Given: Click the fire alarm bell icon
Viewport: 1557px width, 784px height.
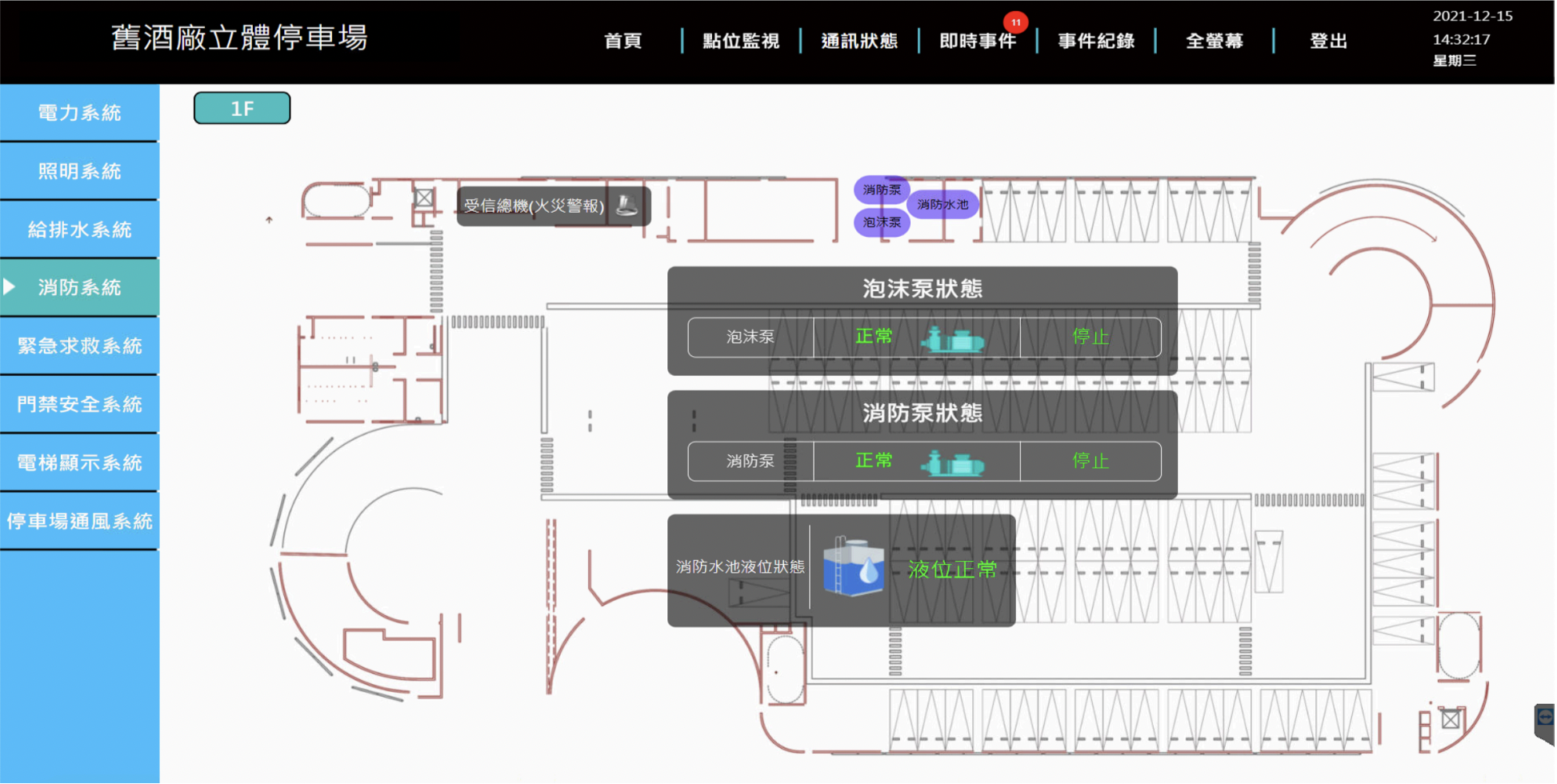Looking at the screenshot, I should tap(627, 206).
